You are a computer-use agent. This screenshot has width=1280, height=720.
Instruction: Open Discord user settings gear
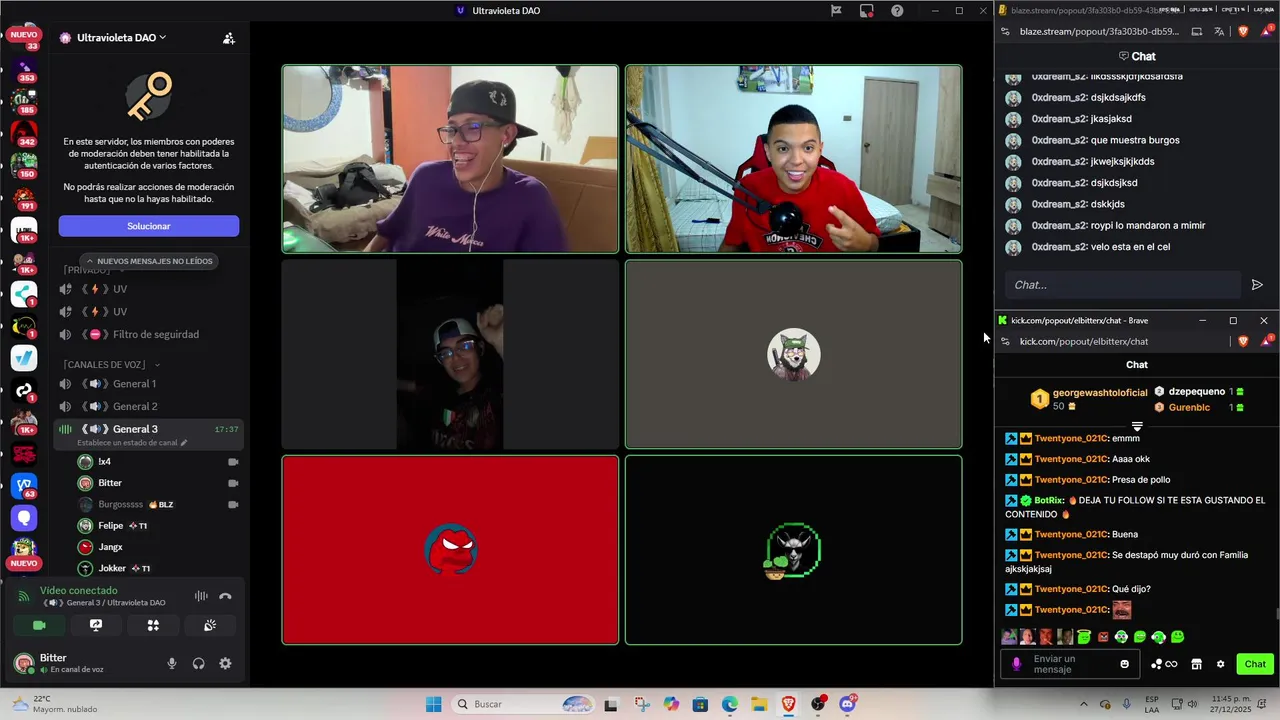coord(225,663)
